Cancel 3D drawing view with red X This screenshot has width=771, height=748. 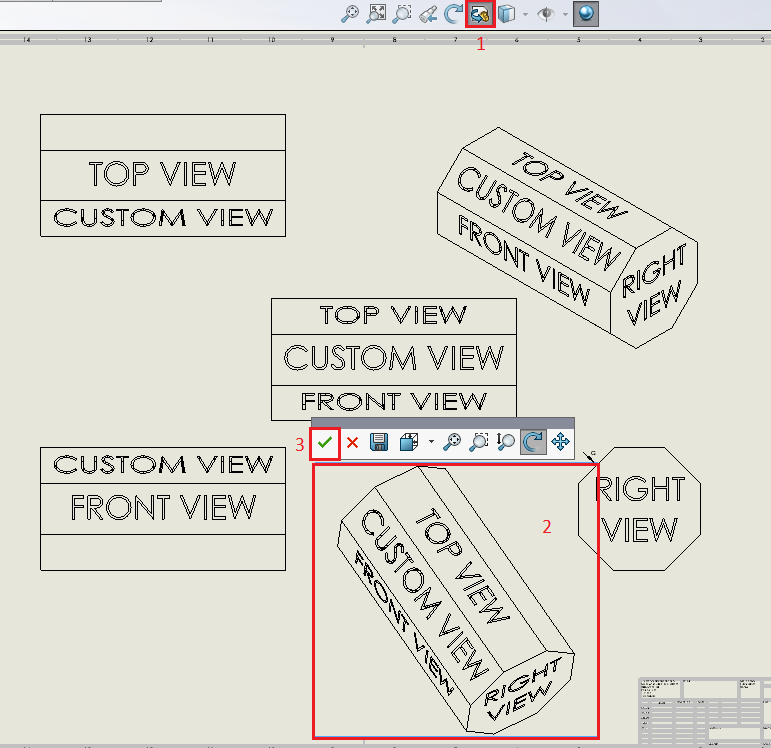click(352, 443)
